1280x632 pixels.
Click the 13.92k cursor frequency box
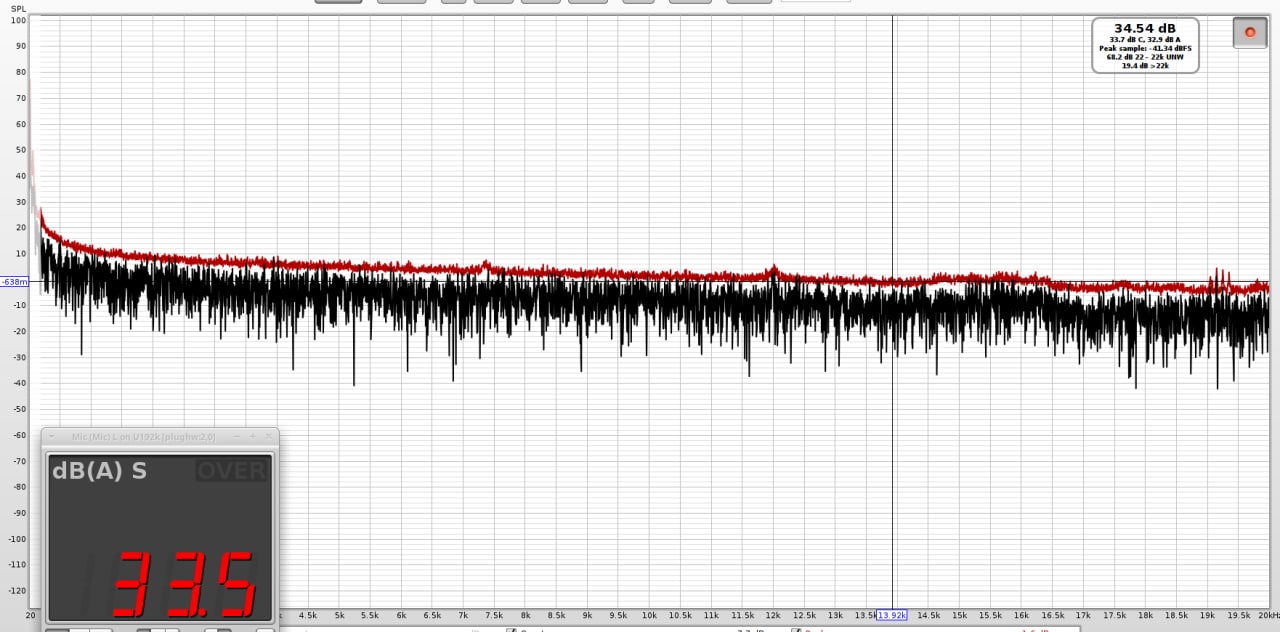point(892,615)
